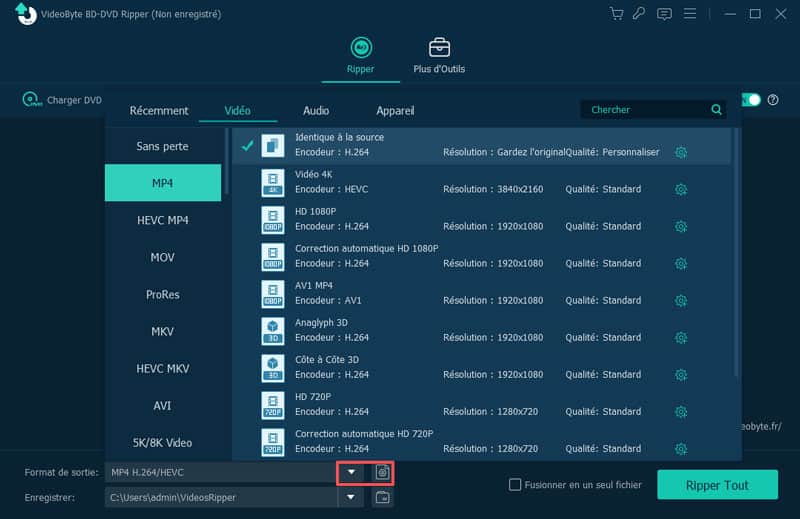Click the Chercher search field
The height and width of the screenshot is (519, 800).
coord(645,110)
